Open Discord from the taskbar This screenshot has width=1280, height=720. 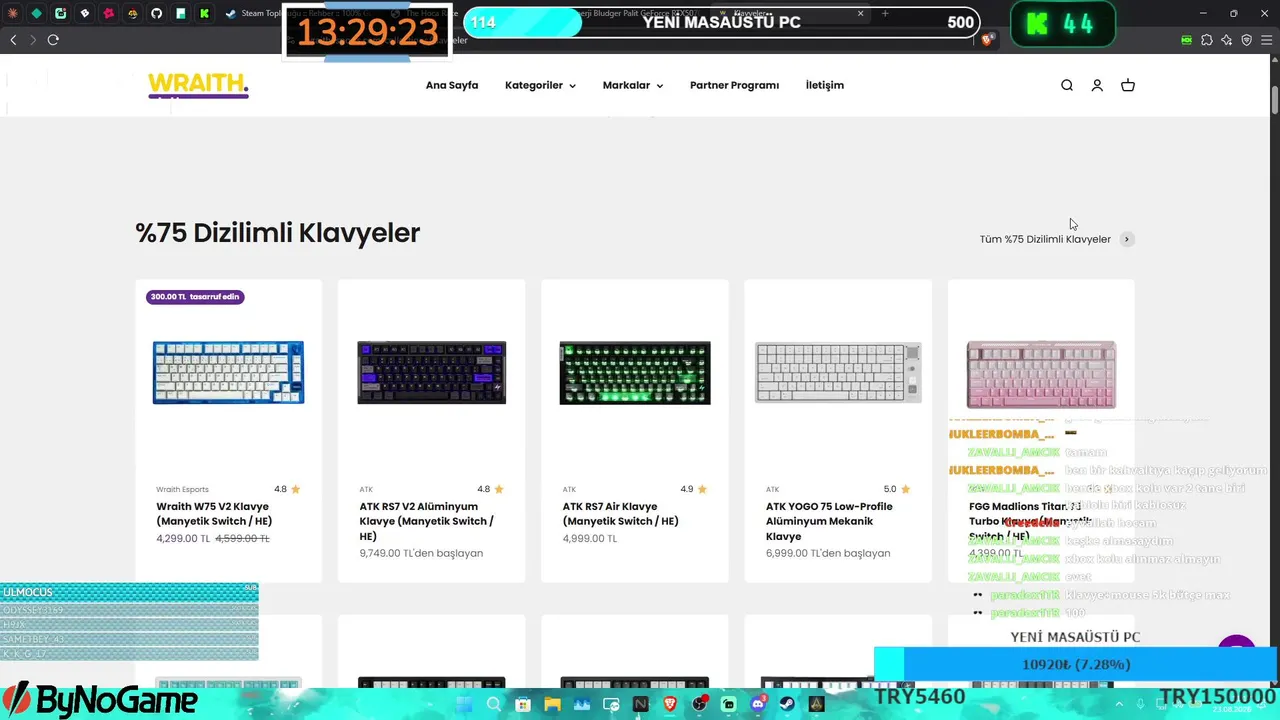pos(758,704)
